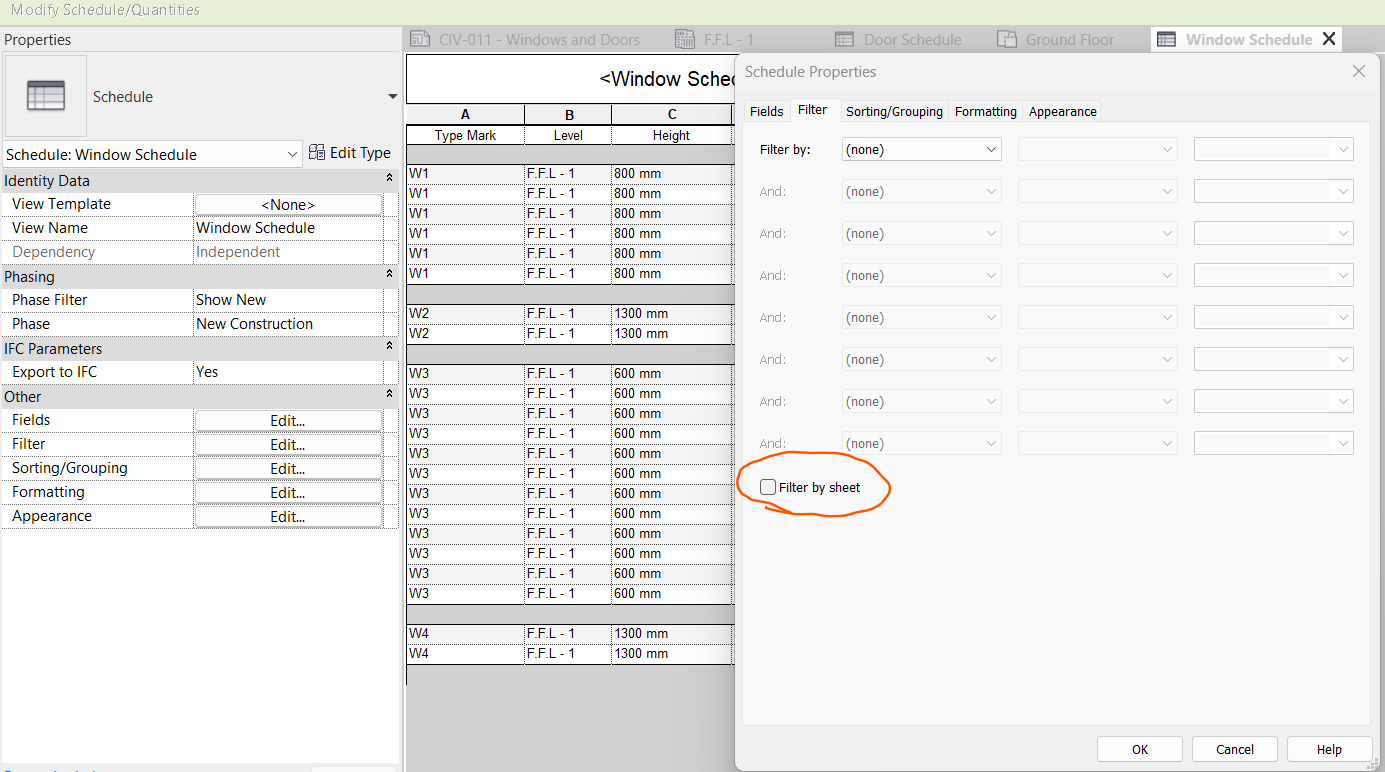Switch to the Sorting/Grouping tab
This screenshot has width=1385, height=772.
coord(894,111)
